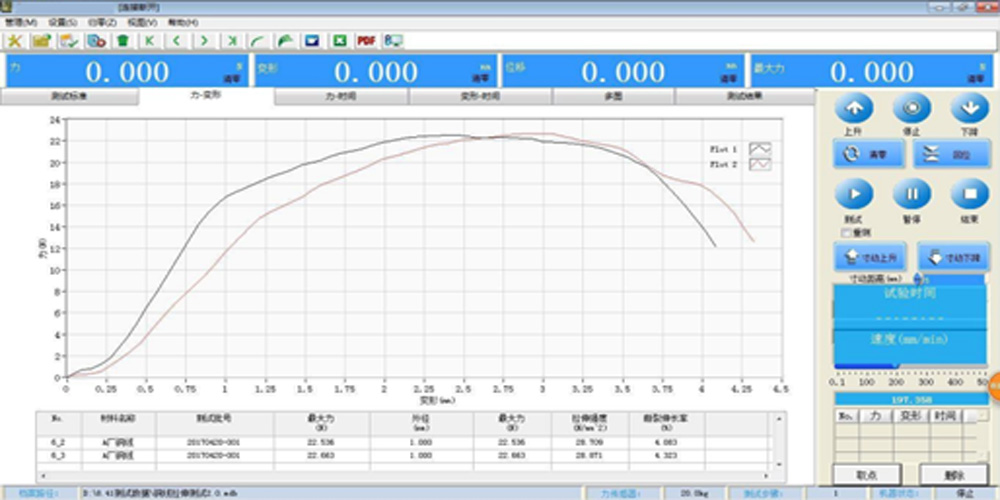Click the PDF export icon in toolbar
1000x500 pixels.
(366, 41)
